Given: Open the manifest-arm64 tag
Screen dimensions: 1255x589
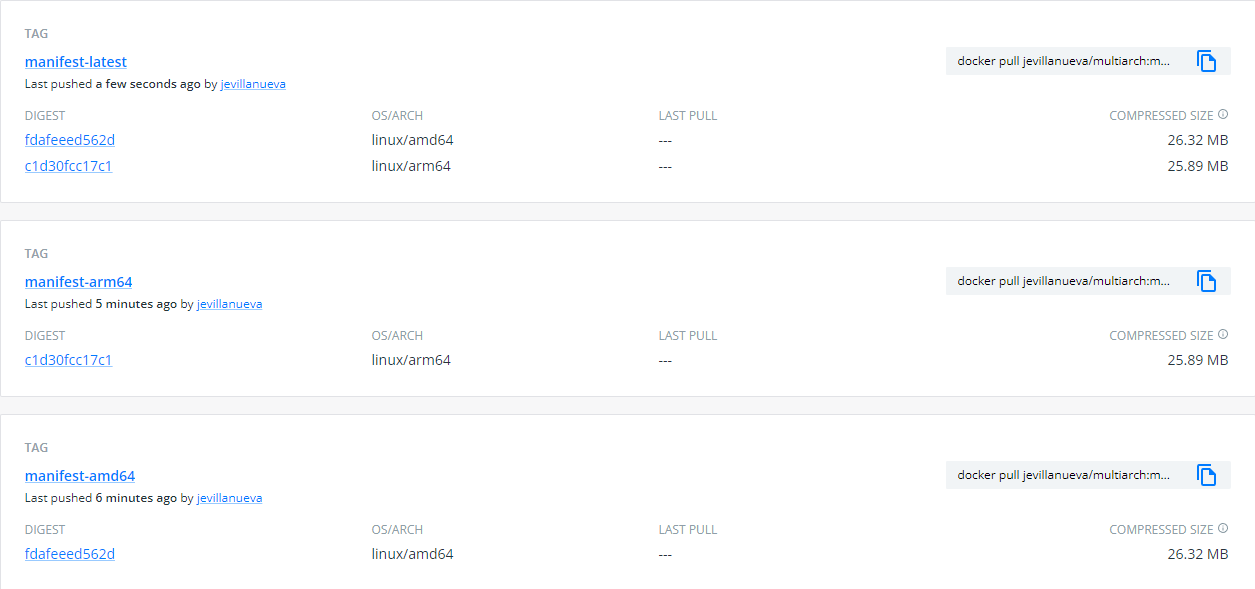Looking at the screenshot, I should (x=78, y=281).
